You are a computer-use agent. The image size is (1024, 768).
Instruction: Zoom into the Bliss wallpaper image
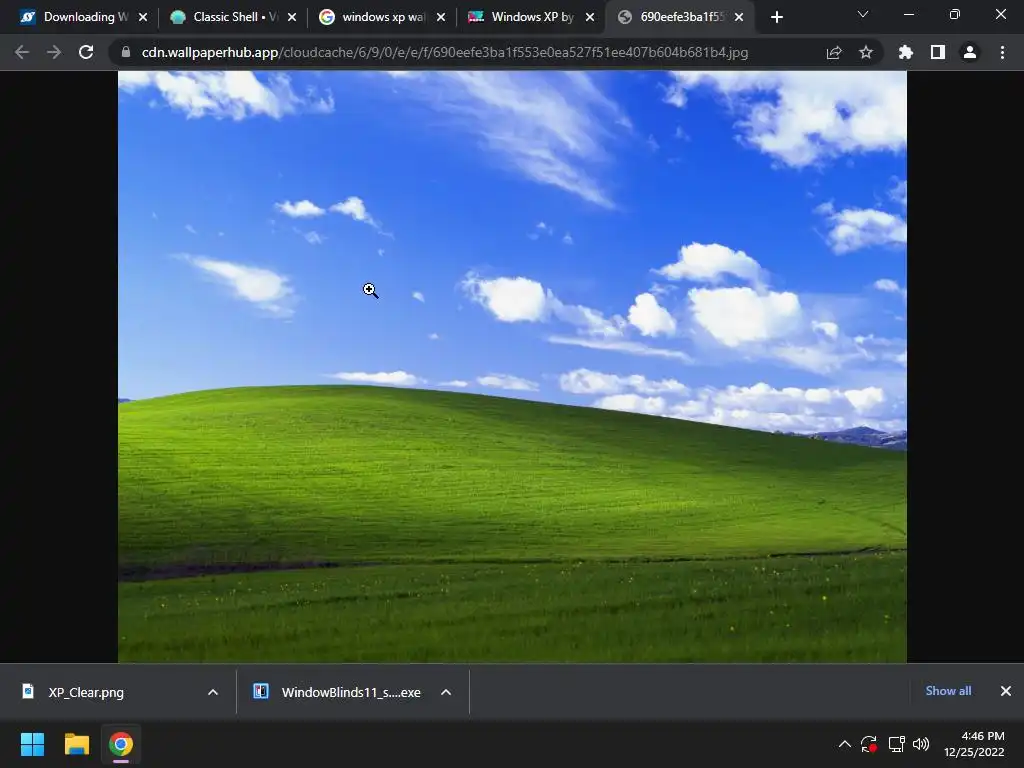512,366
